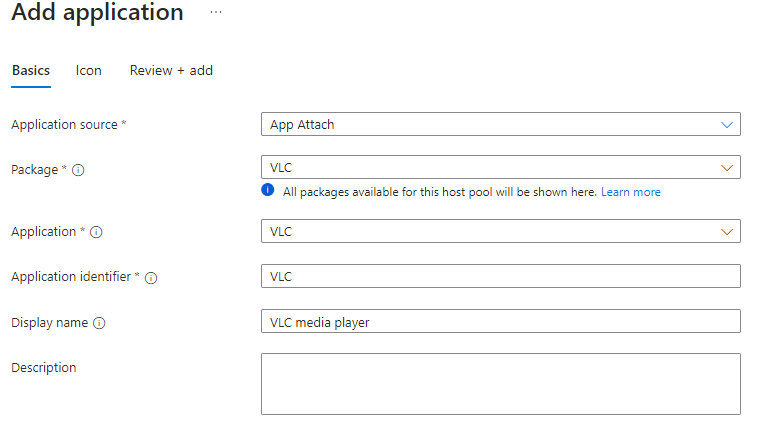Open the Learn more link
The image size is (763, 427).
(x=630, y=192)
